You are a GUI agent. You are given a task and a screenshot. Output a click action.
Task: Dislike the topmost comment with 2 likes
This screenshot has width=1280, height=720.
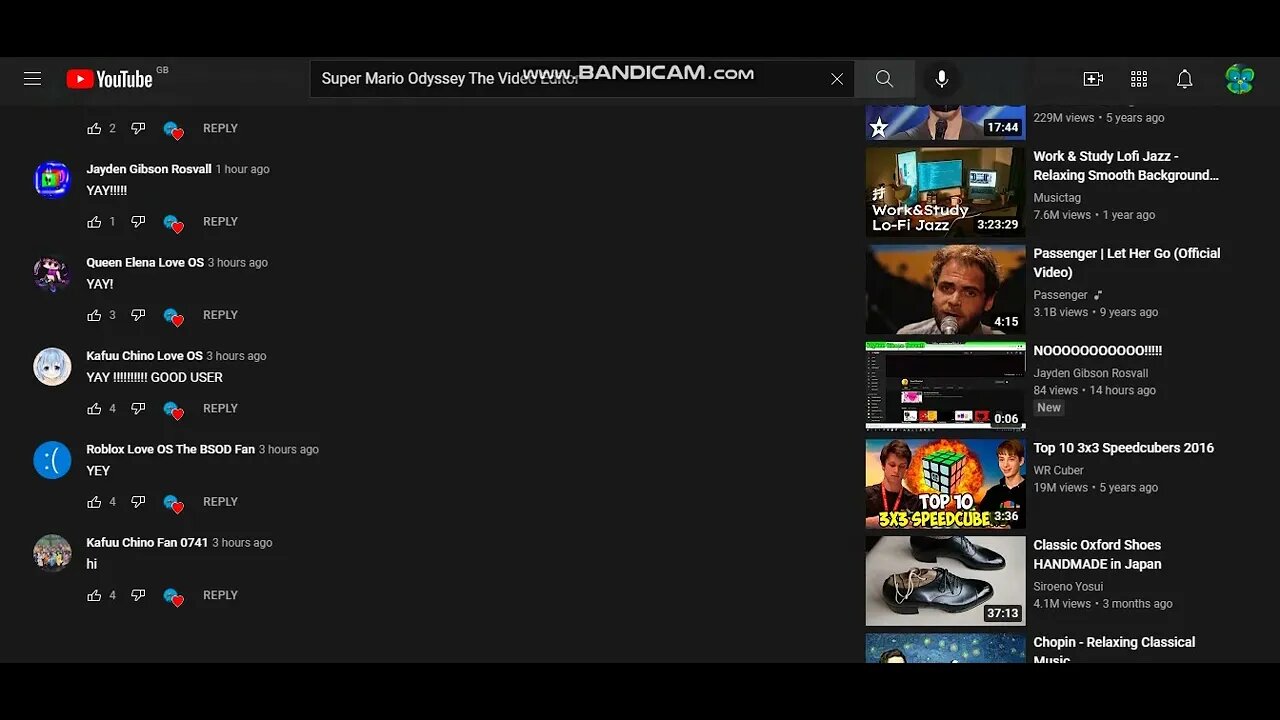tap(138, 128)
